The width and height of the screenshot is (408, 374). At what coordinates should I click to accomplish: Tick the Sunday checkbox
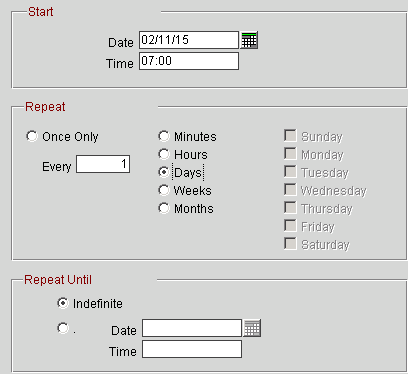(x=290, y=136)
